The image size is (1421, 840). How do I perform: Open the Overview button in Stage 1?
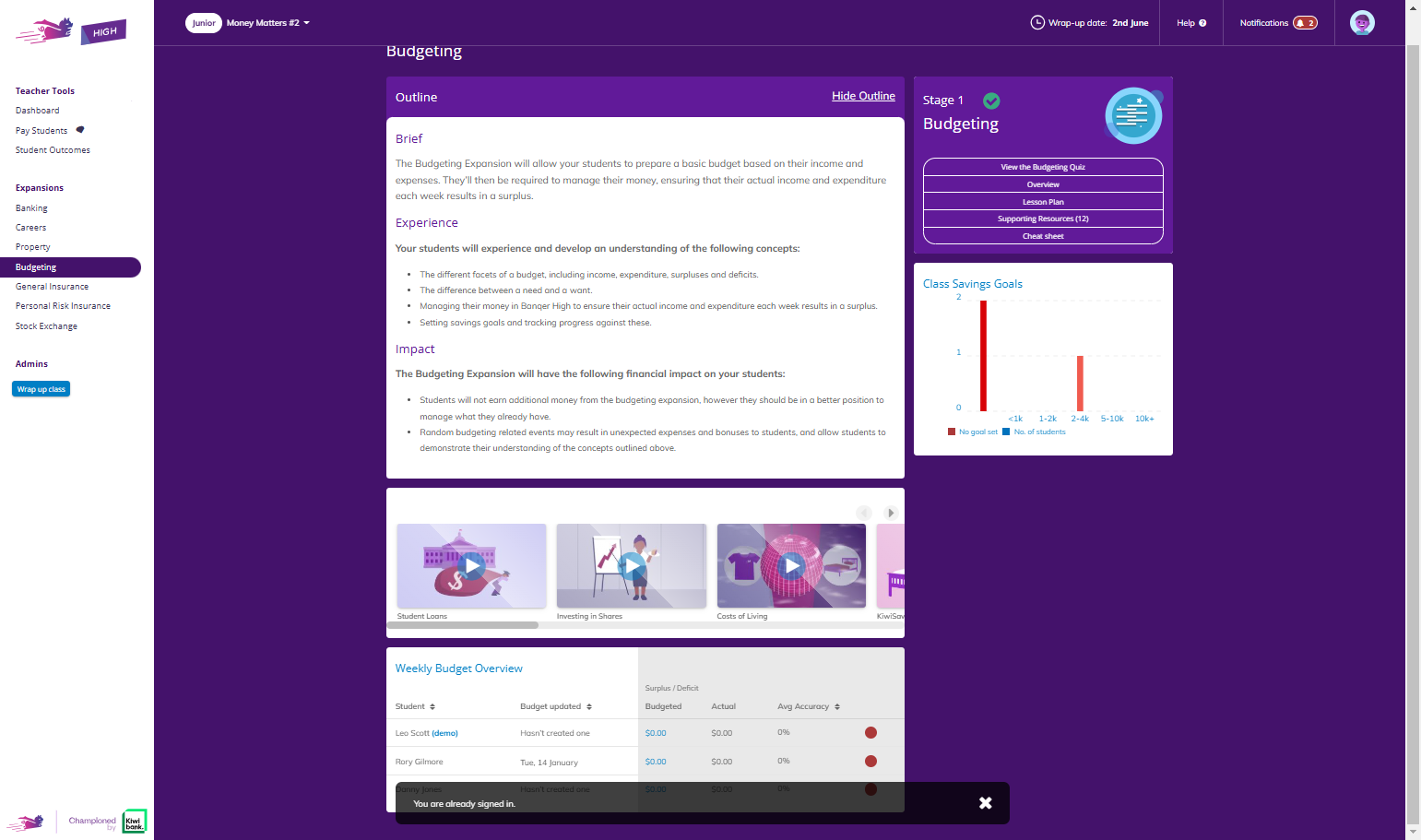(x=1043, y=184)
